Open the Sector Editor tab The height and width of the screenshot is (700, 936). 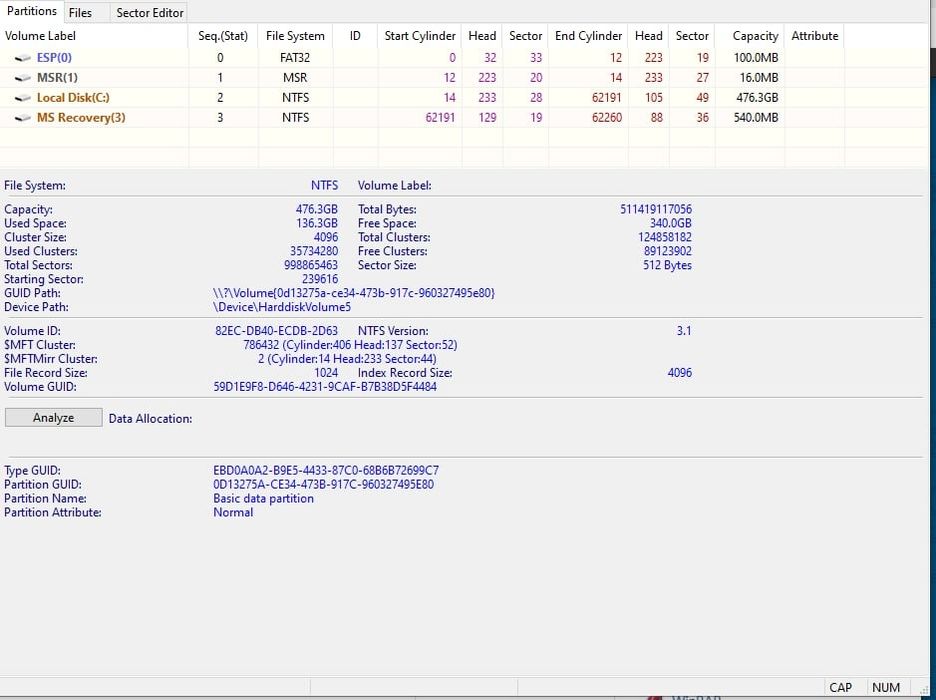(x=150, y=13)
